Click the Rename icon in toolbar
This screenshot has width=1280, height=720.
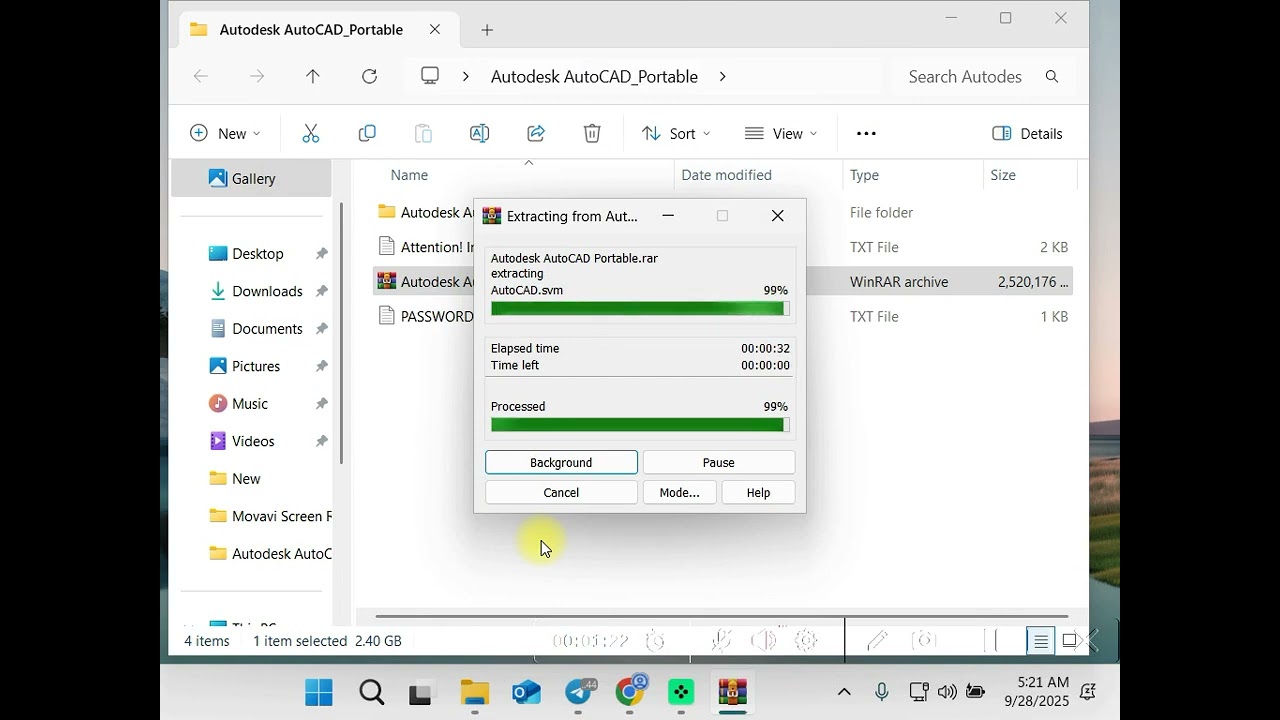(479, 133)
